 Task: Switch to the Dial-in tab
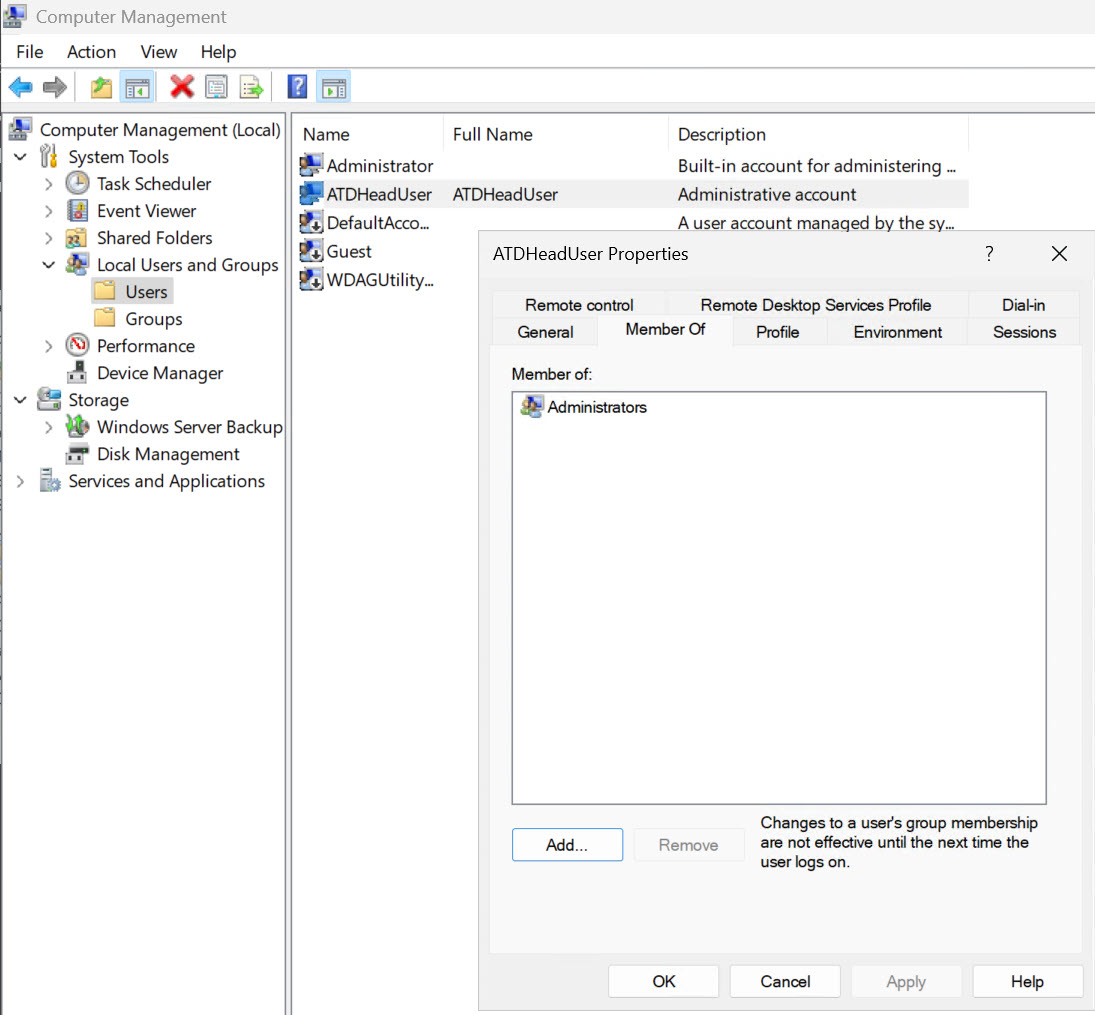[1023, 305]
